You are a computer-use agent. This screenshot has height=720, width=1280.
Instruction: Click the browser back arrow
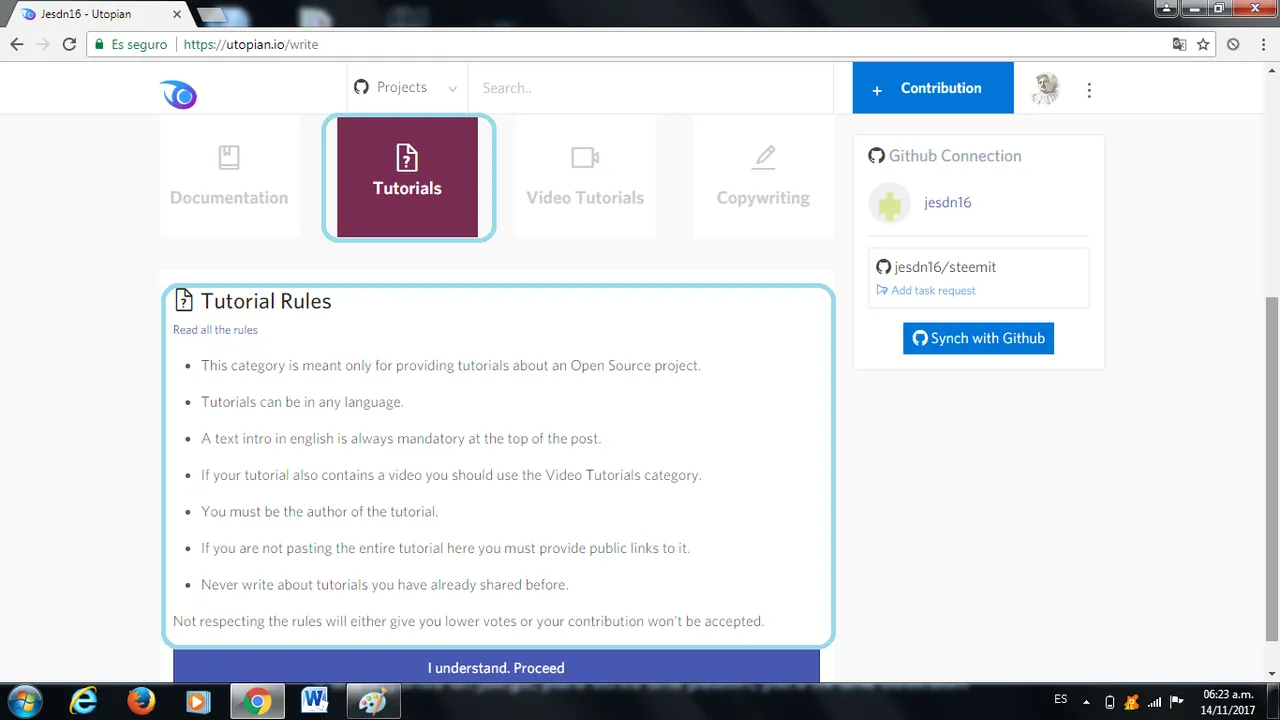click(x=17, y=45)
